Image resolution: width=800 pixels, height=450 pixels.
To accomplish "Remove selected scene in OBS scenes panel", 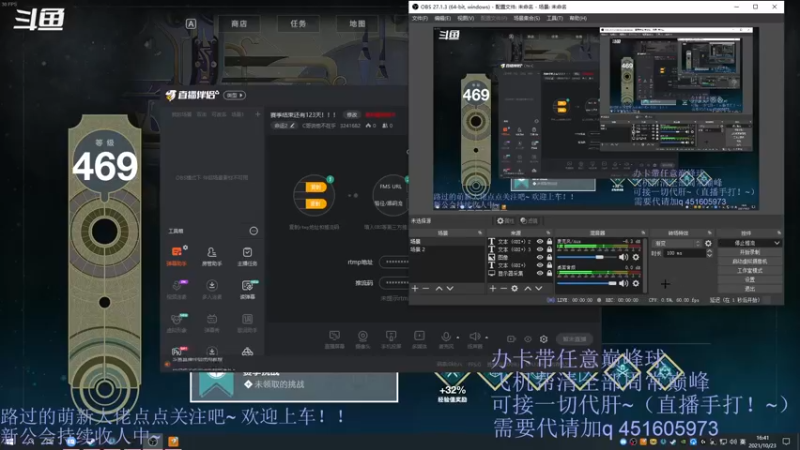I will [426, 288].
